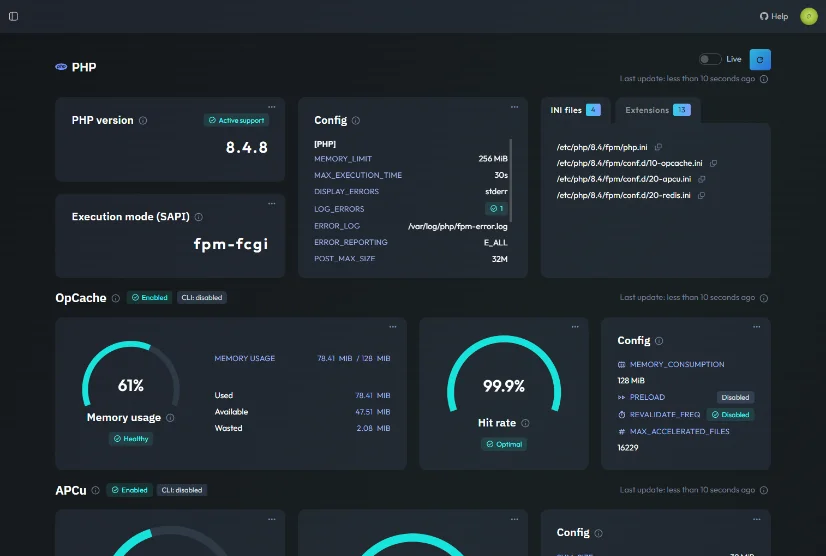Show Hit rate info icon
Screen dimensions: 826x556
click(x=525, y=423)
